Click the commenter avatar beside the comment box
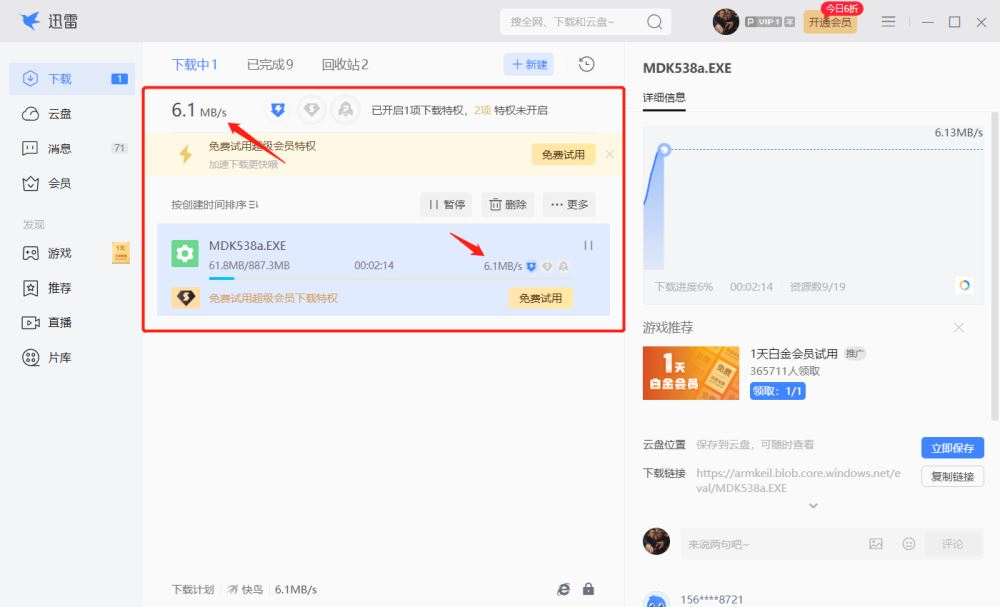Screen dimensions: 1000x607 pyautogui.click(x=656, y=541)
